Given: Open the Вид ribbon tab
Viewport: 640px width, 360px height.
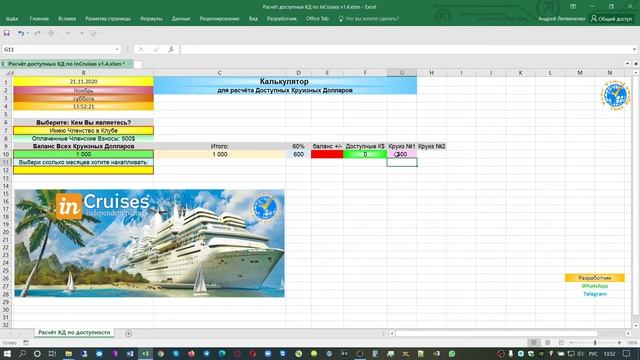Looking at the screenshot, I should (253, 19).
